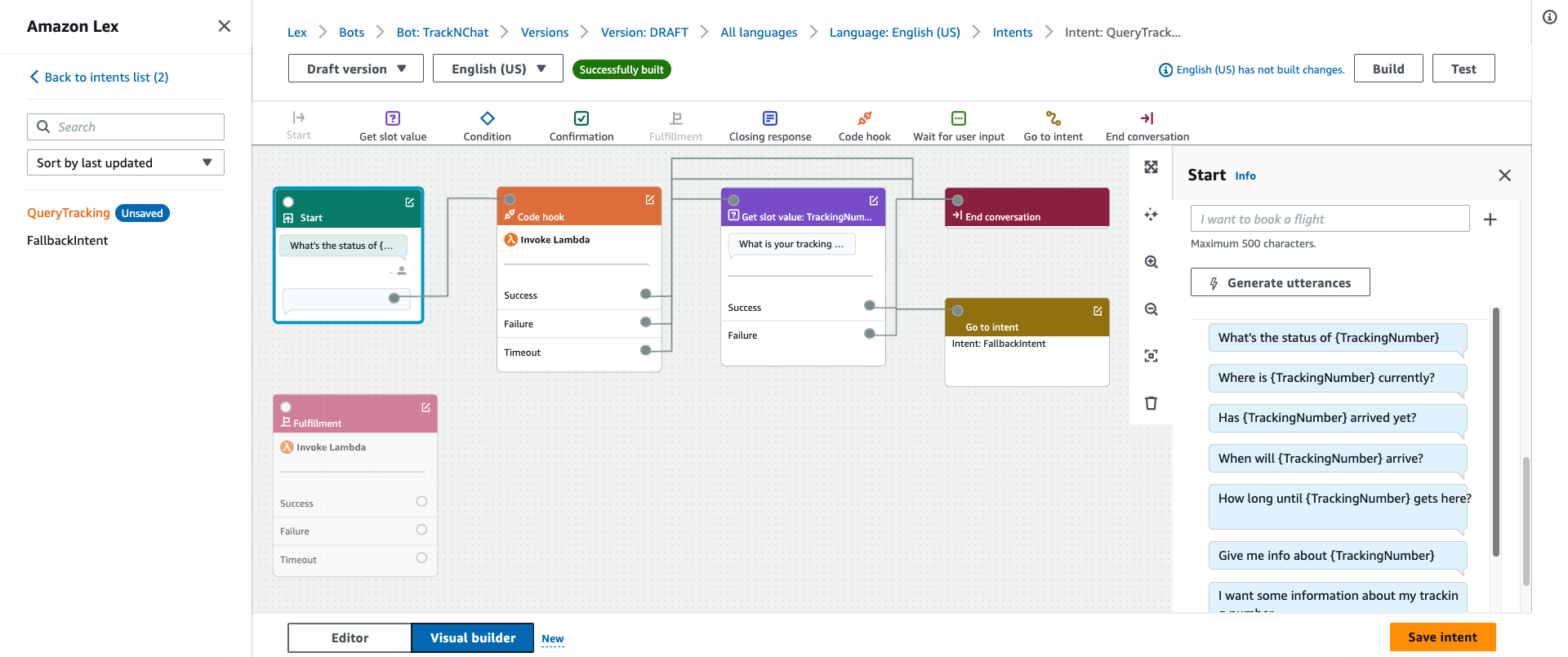Image resolution: width=1568 pixels, height=657 pixels.
Task: Select utterance "When will {TrackingNumber} arrive?"
Action: [1338, 459]
